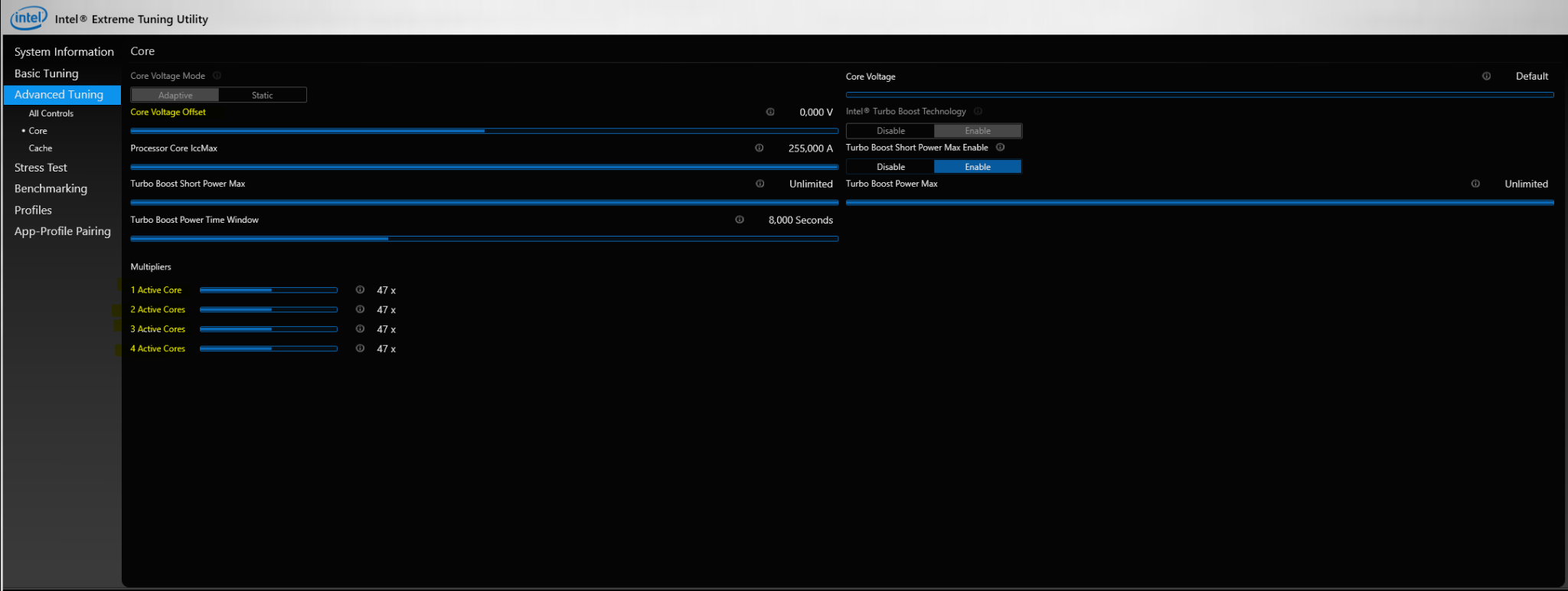This screenshot has height=591, width=1568.
Task: Click the 255,000 A IccMax value
Action: [x=811, y=149]
